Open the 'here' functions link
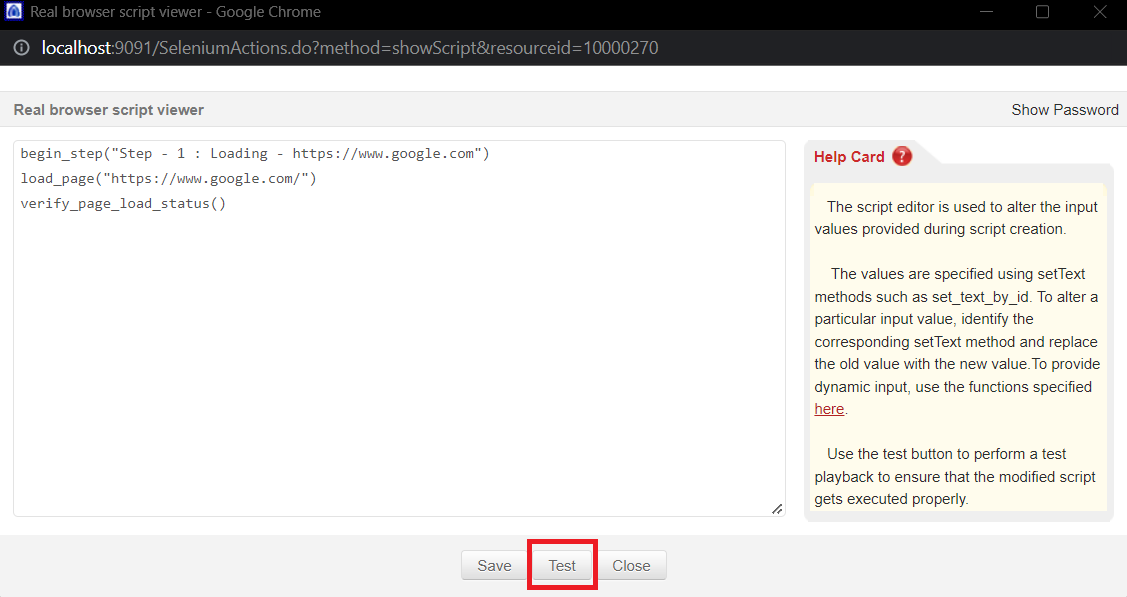Screen dimensions: 1127x597 [829, 409]
